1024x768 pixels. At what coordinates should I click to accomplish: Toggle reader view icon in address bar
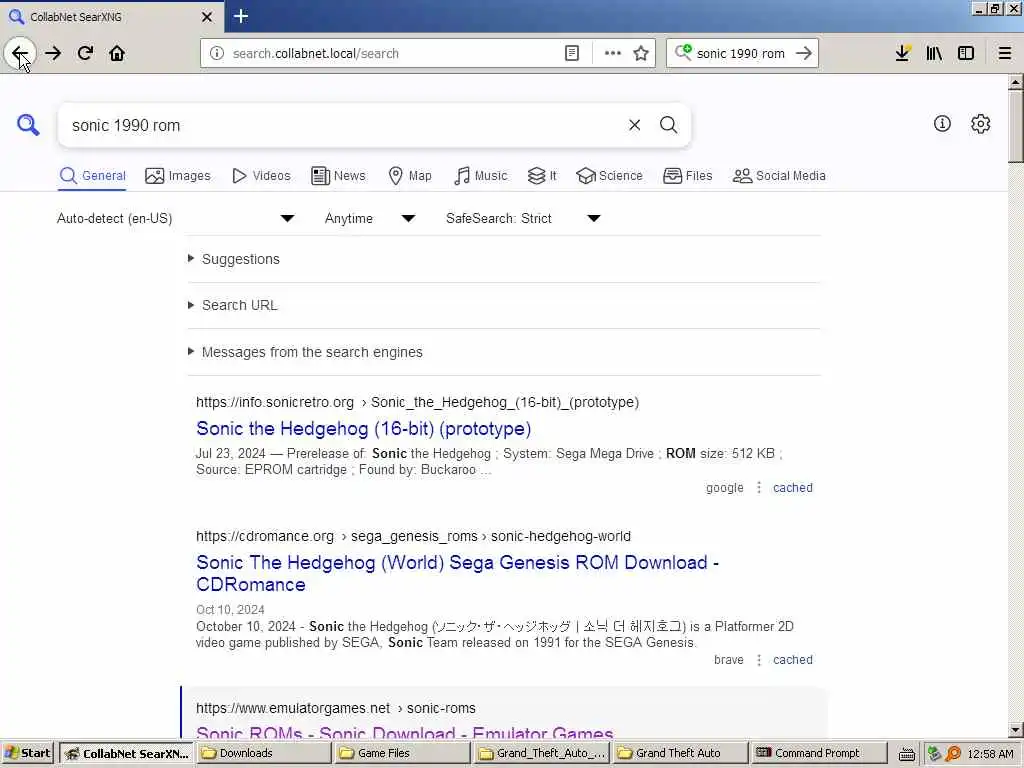coord(571,53)
